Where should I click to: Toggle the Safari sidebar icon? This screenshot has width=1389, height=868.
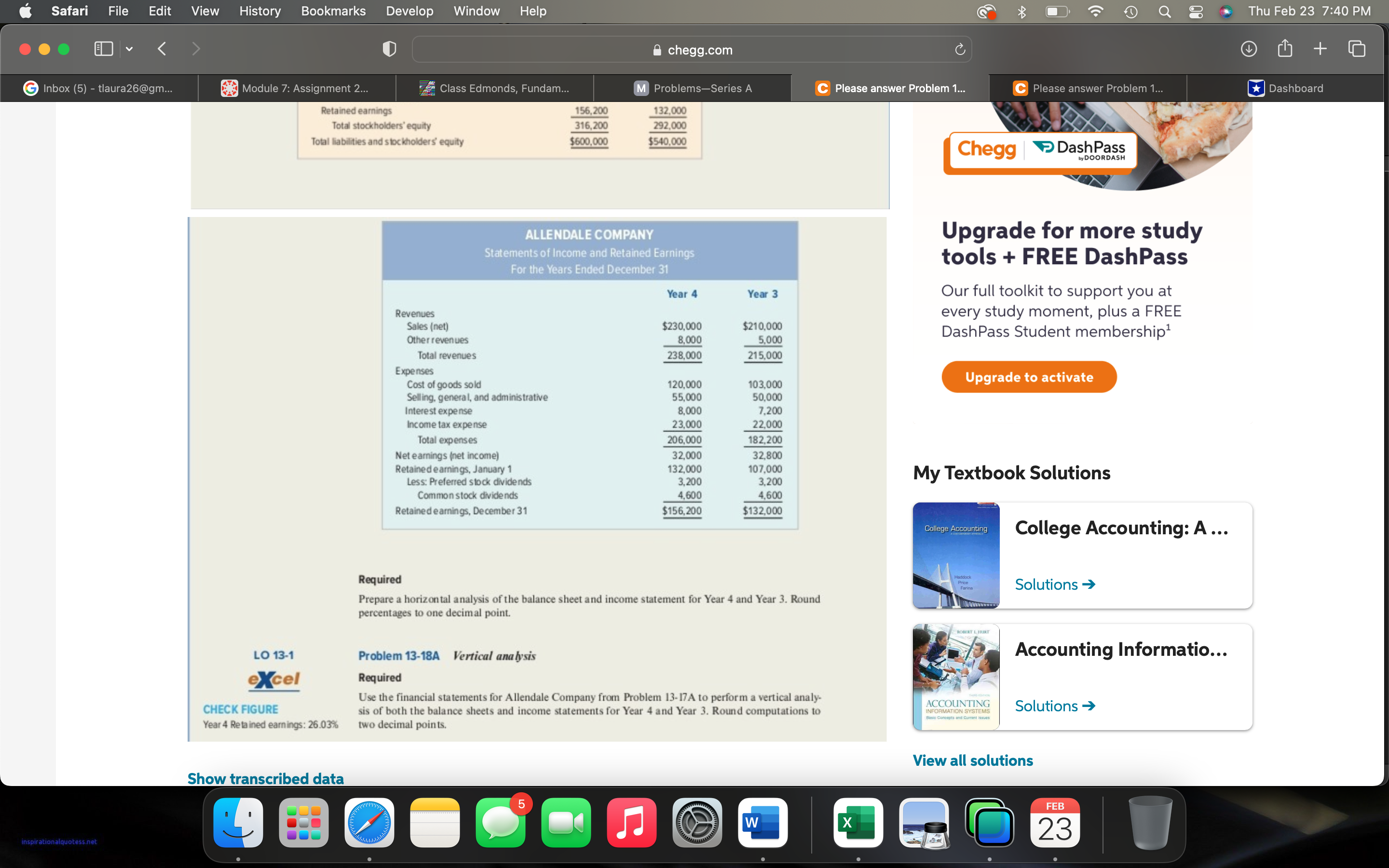(x=103, y=49)
